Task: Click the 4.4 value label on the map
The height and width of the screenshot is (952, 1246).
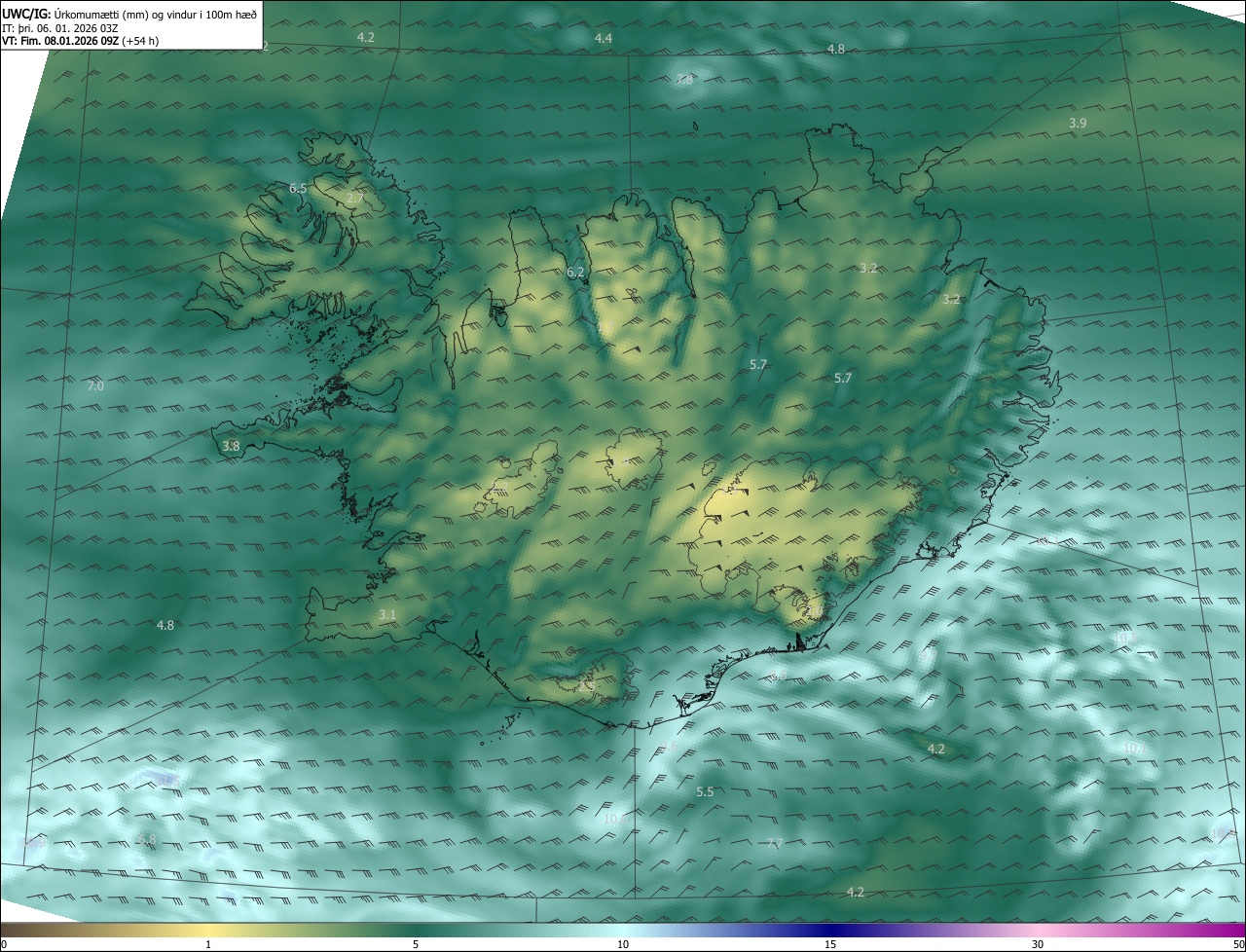Action: (604, 38)
